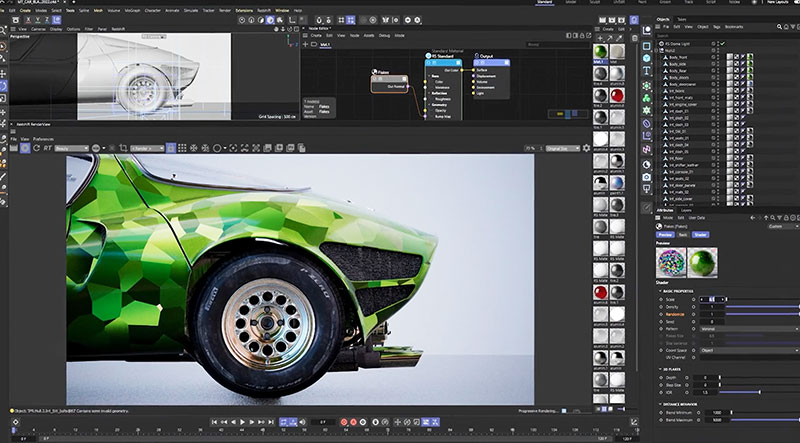Open the Extensions menu
Image resolution: width=800 pixels, height=443 pixels.
coord(244,10)
